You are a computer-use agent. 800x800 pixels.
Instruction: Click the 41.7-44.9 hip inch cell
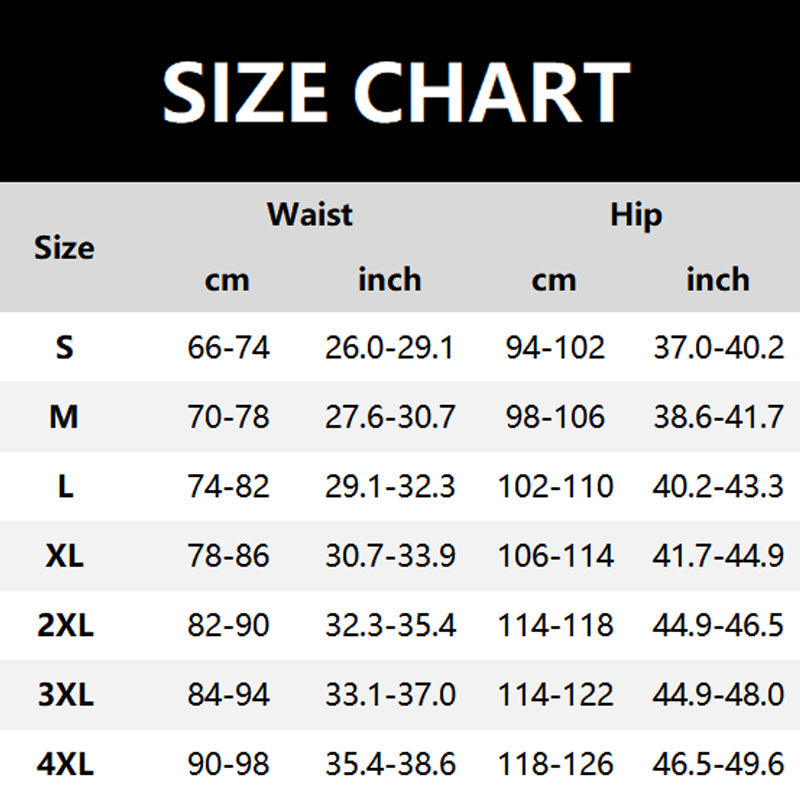(x=718, y=555)
